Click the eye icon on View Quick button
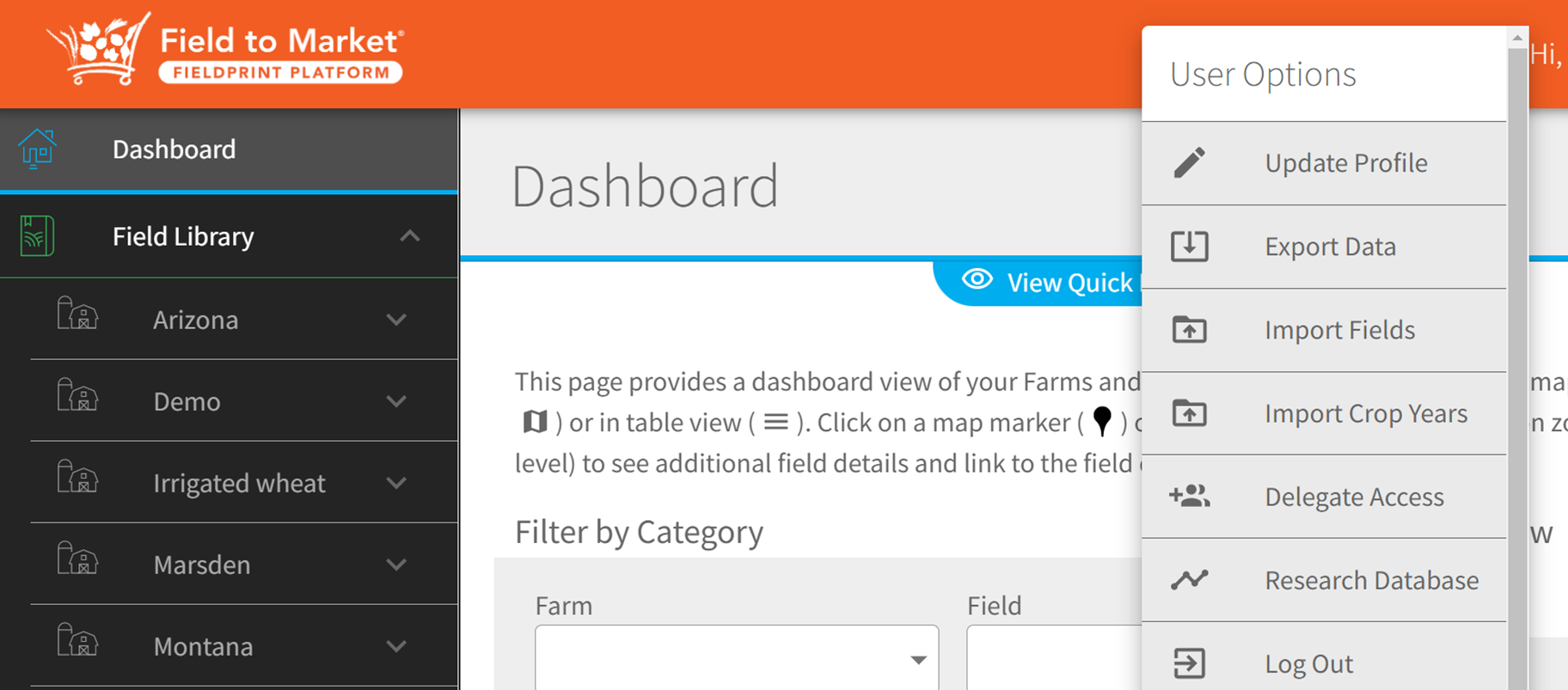This screenshot has height=690, width=1568. click(977, 279)
